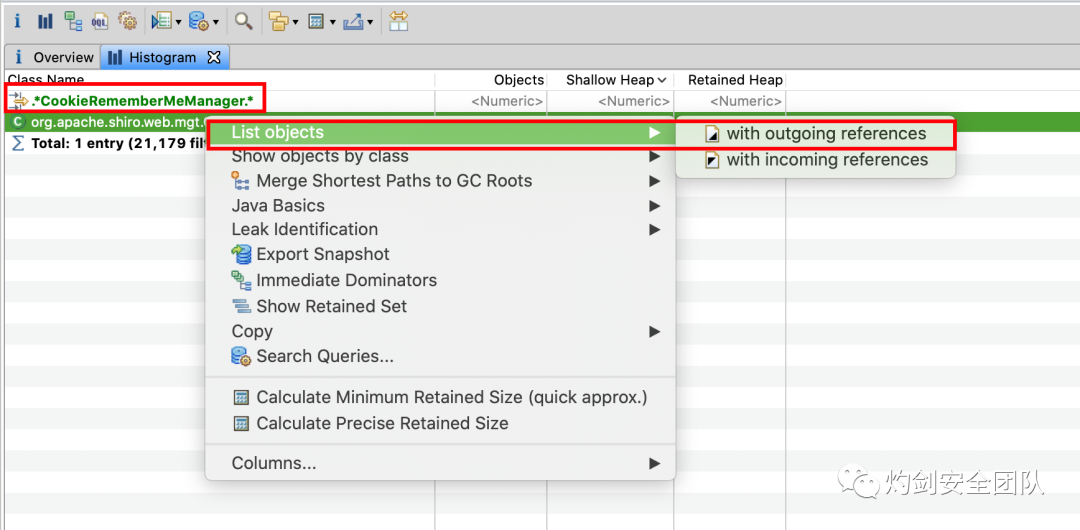Open Show objects by class submenu
Viewport: 1080px width, 530px height.
[440, 156]
